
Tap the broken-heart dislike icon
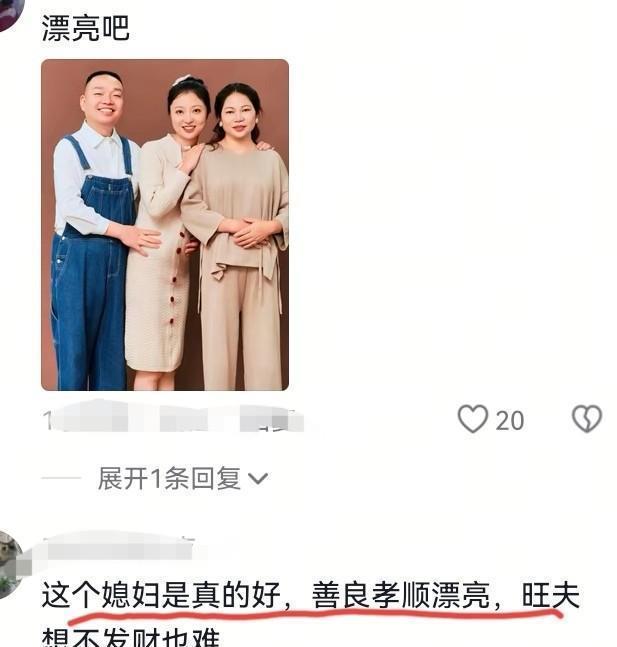pyautogui.click(x=586, y=419)
